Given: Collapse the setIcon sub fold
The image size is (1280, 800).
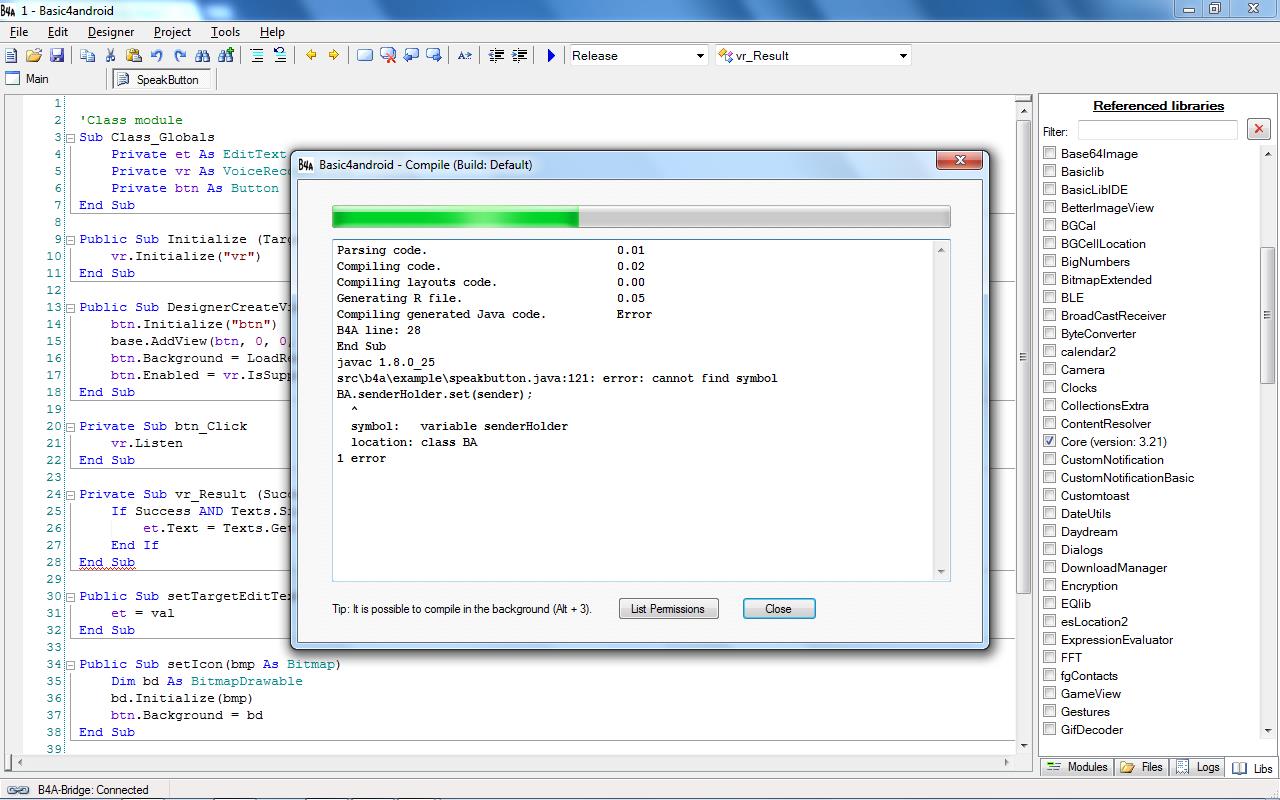Looking at the screenshot, I should click(71, 664).
